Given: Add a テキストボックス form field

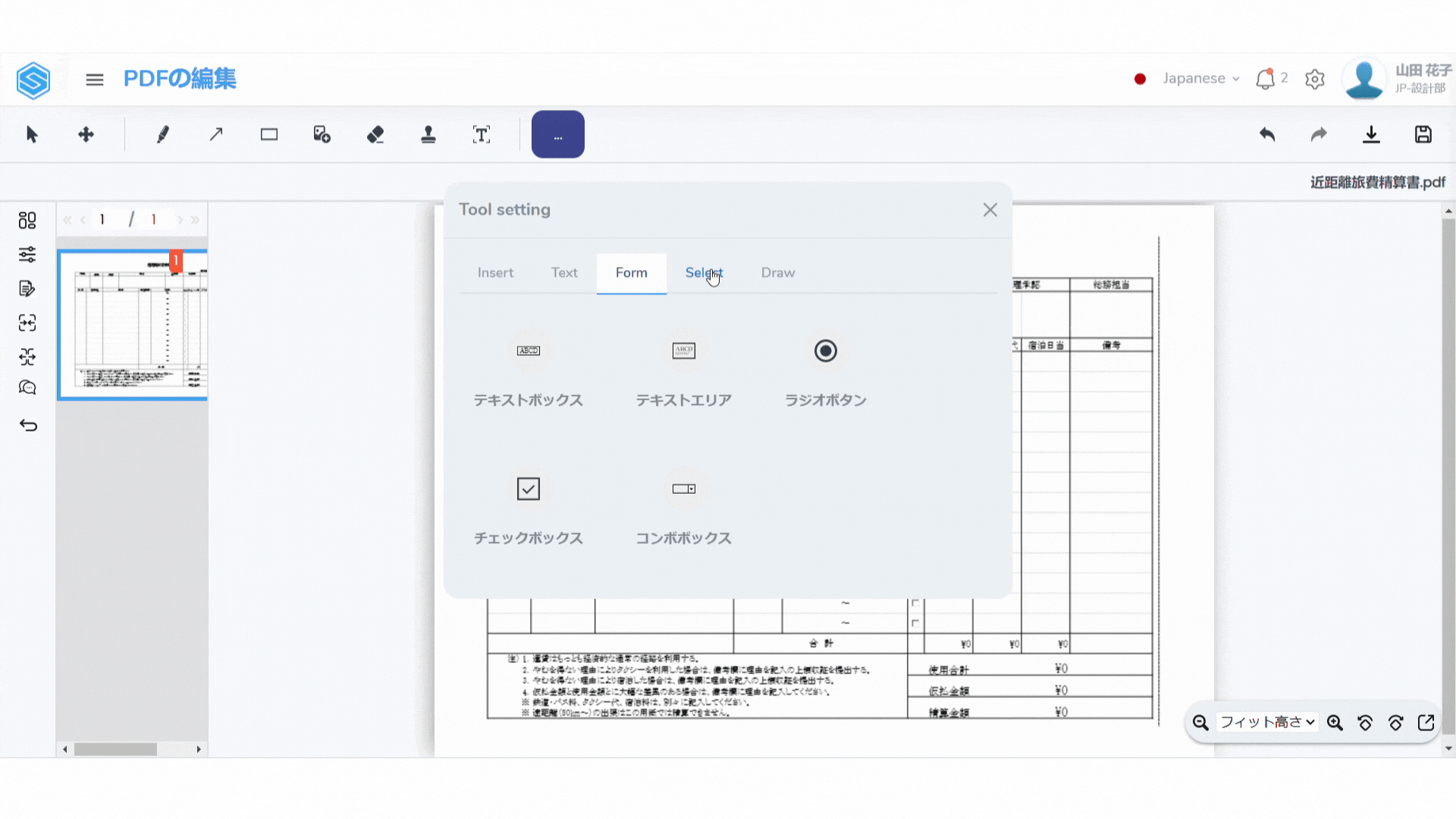Looking at the screenshot, I should pos(529,351).
